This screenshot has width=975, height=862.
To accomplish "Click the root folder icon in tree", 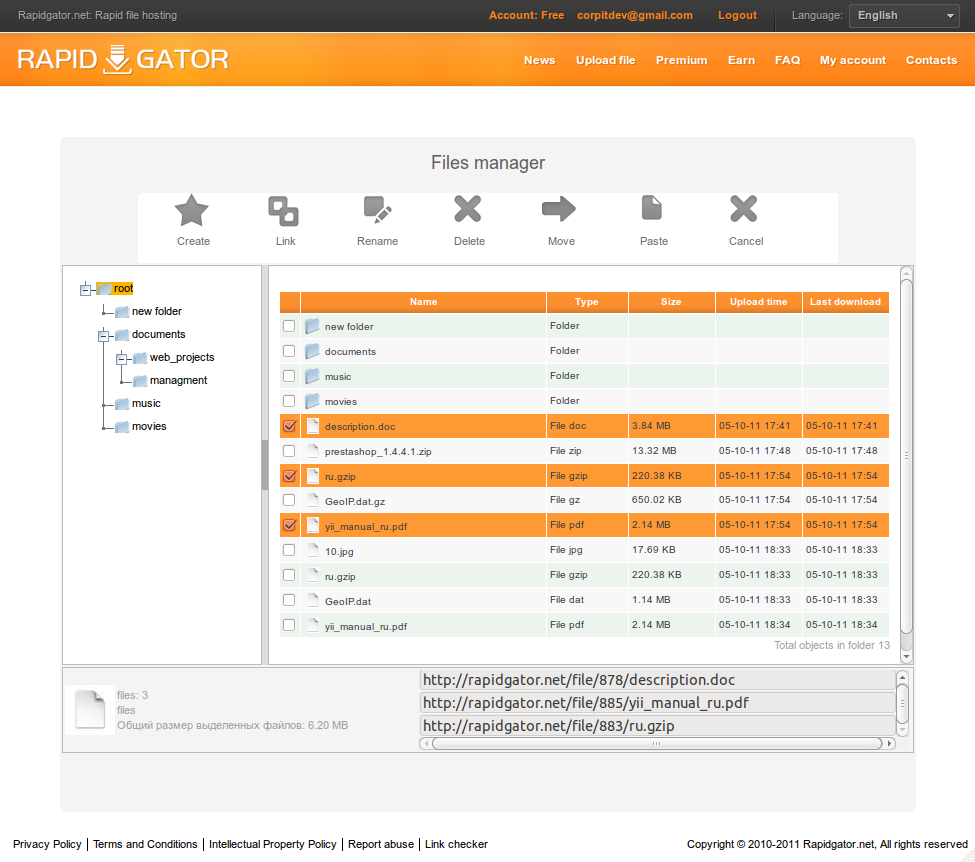I will tap(104, 289).
